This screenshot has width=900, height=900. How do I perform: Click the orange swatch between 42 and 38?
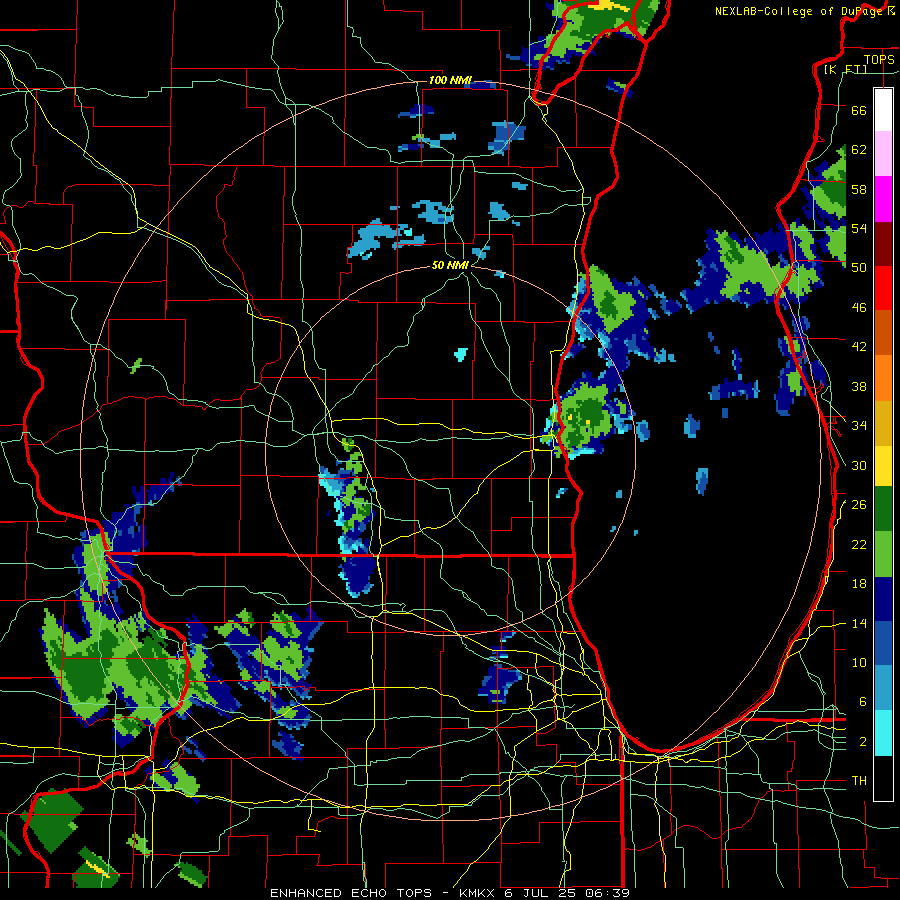(x=883, y=378)
